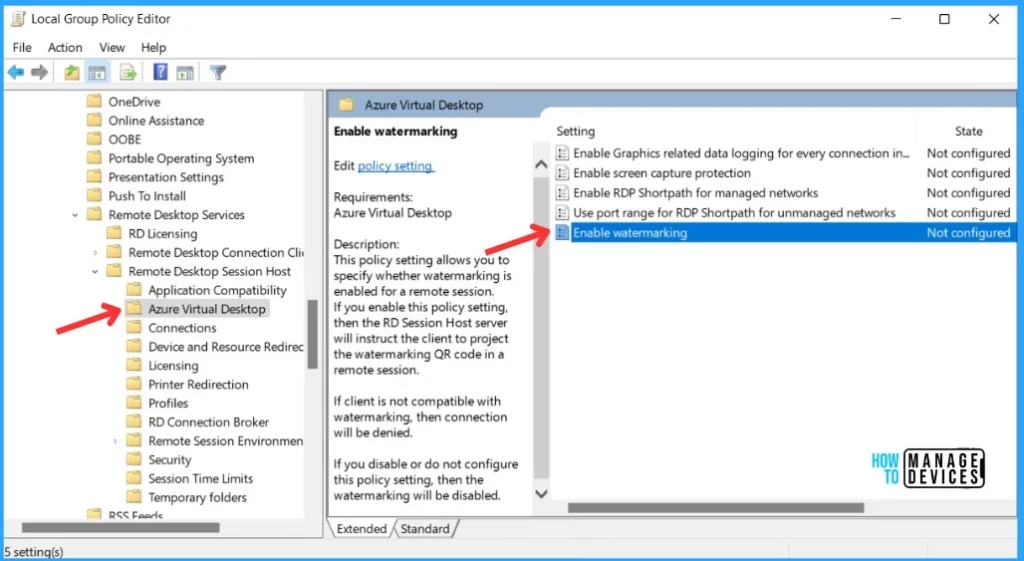Select the Enable watermarking setting row
Viewport: 1024px width, 561px height.
pos(786,232)
